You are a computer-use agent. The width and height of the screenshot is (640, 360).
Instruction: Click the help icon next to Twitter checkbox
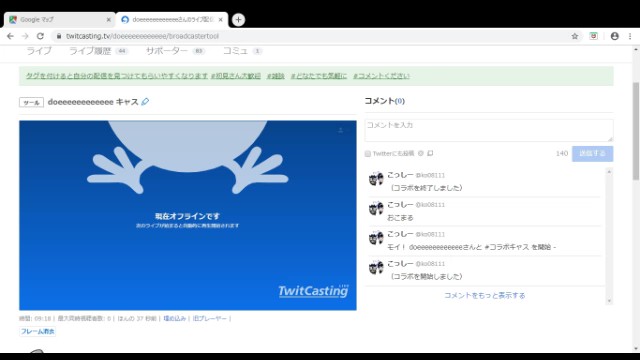[x=420, y=153]
